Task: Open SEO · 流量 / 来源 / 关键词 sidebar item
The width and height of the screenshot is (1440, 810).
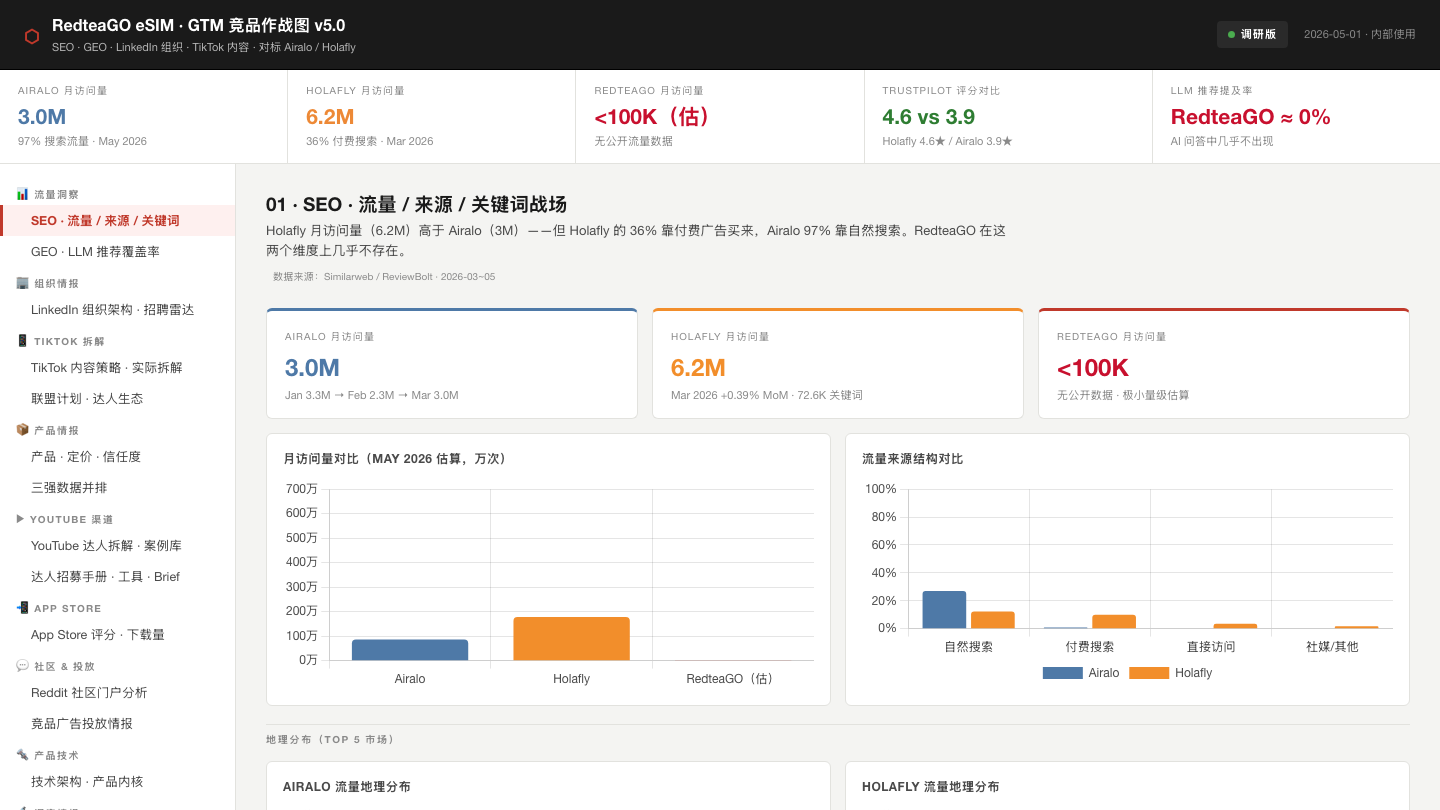Action: point(118,221)
